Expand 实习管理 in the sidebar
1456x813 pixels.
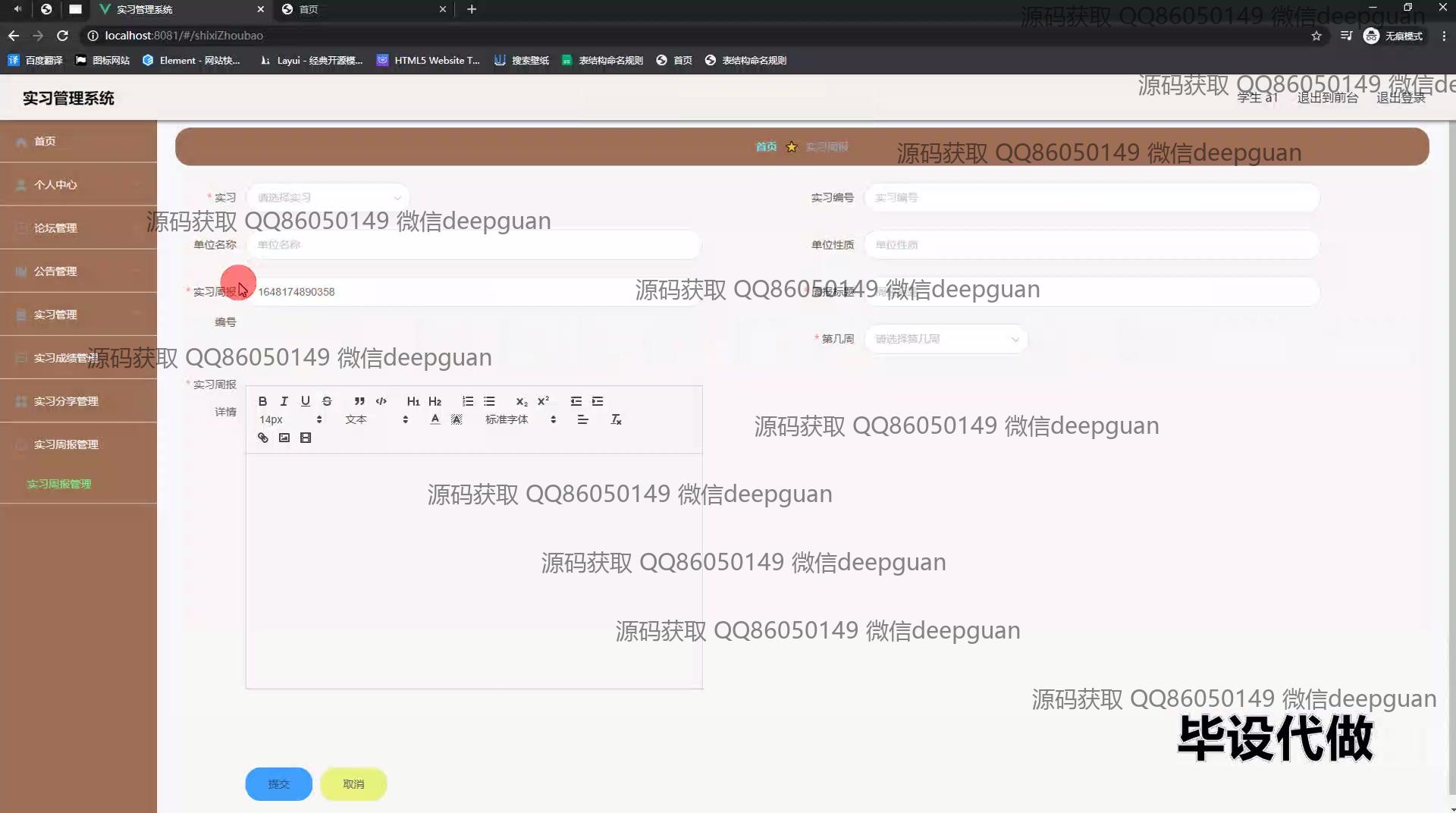78,314
